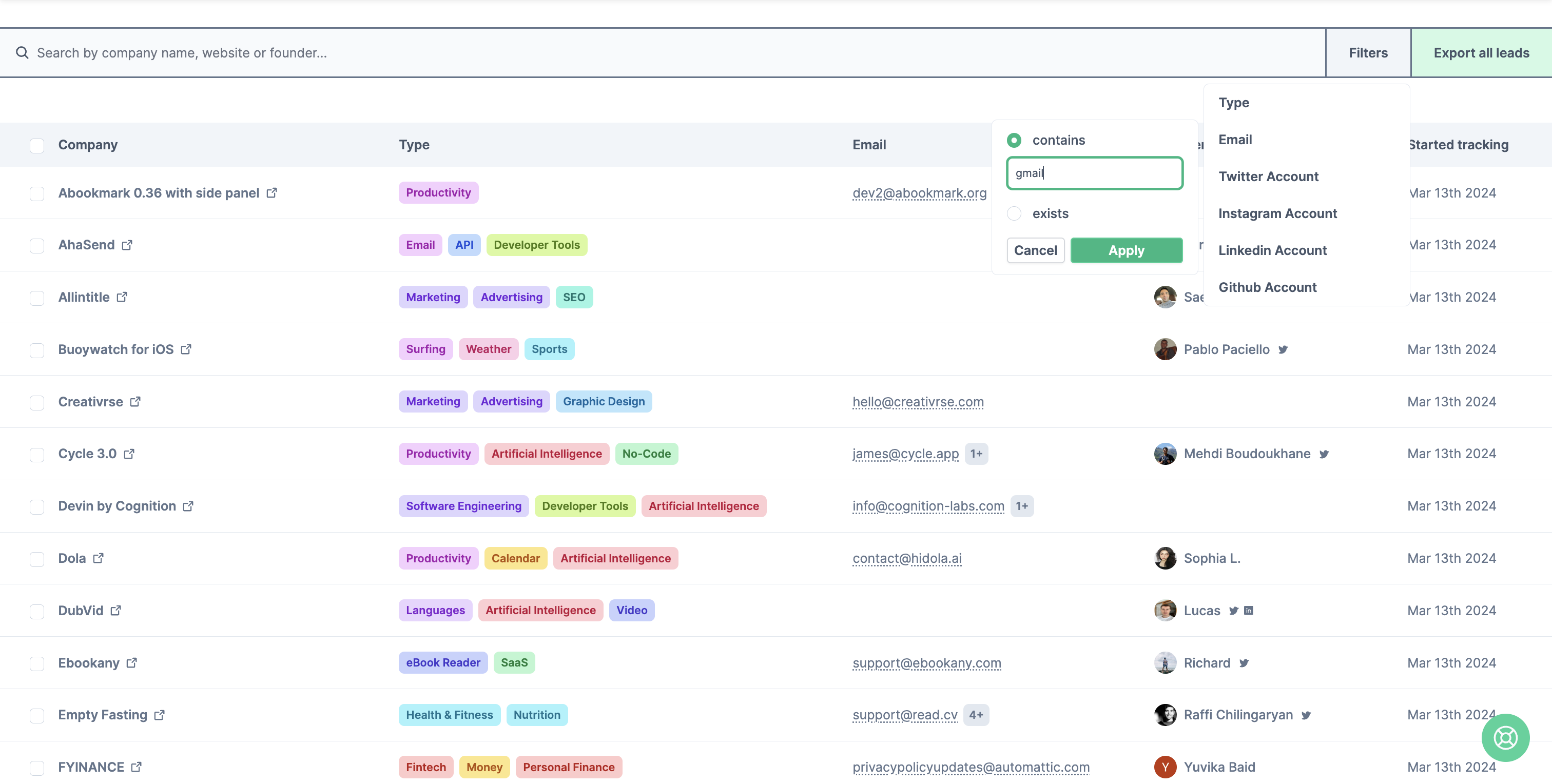Expand the 4+ emails badge for Empty Fasting
The image size is (1552, 784).
[x=976, y=715]
